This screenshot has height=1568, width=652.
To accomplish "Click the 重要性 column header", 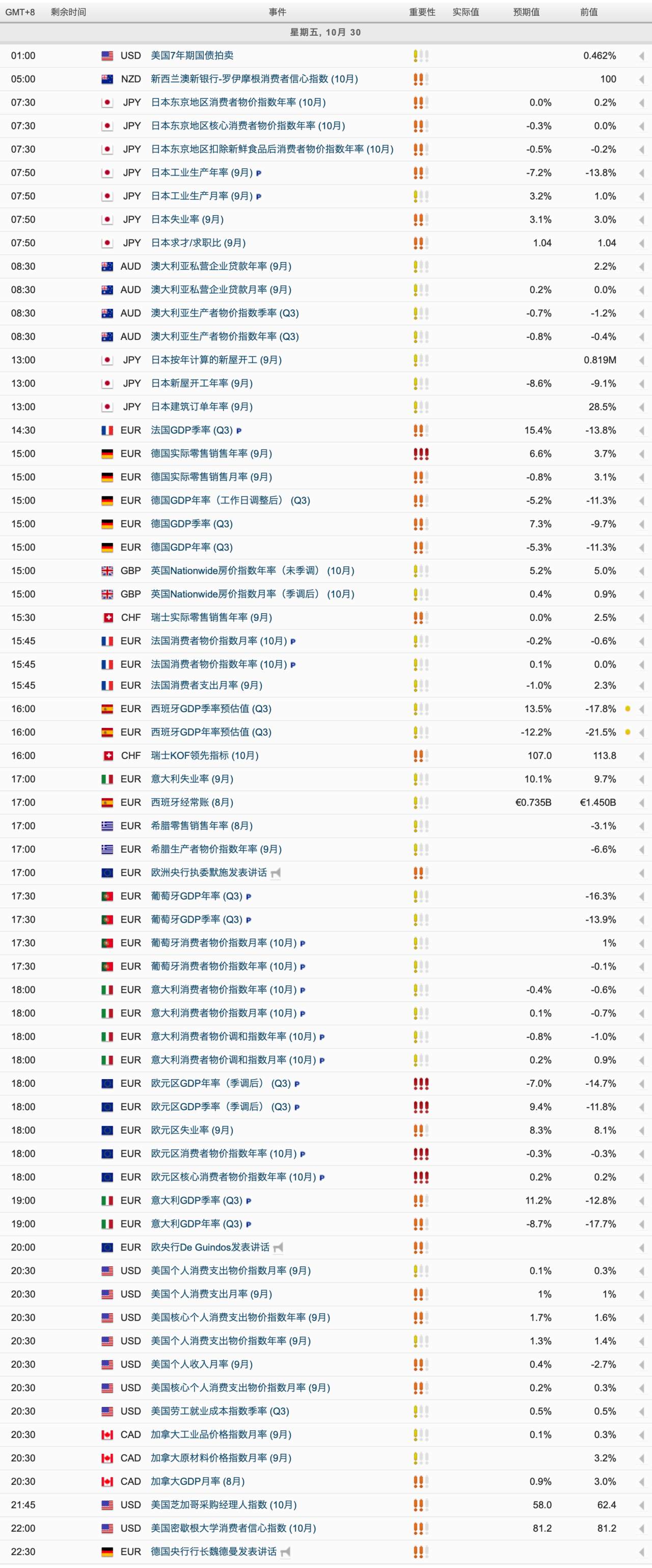I will (422, 12).
